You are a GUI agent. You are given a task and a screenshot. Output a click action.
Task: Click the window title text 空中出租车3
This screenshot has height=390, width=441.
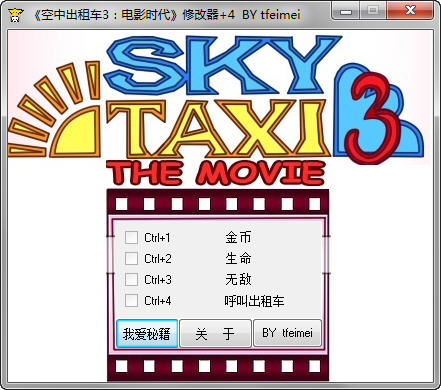pyautogui.click(x=75, y=15)
